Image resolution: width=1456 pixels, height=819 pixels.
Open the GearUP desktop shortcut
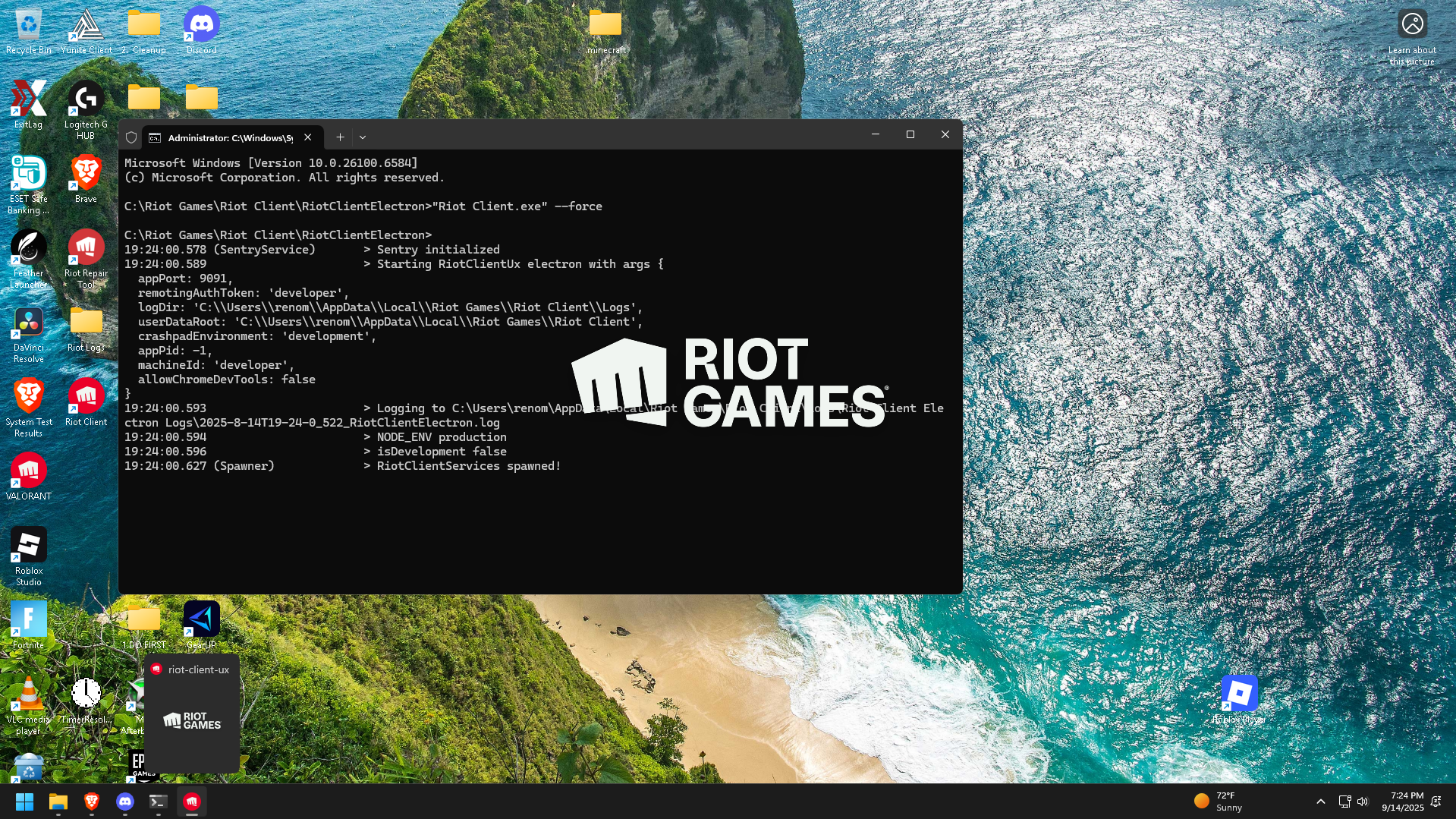click(201, 625)
